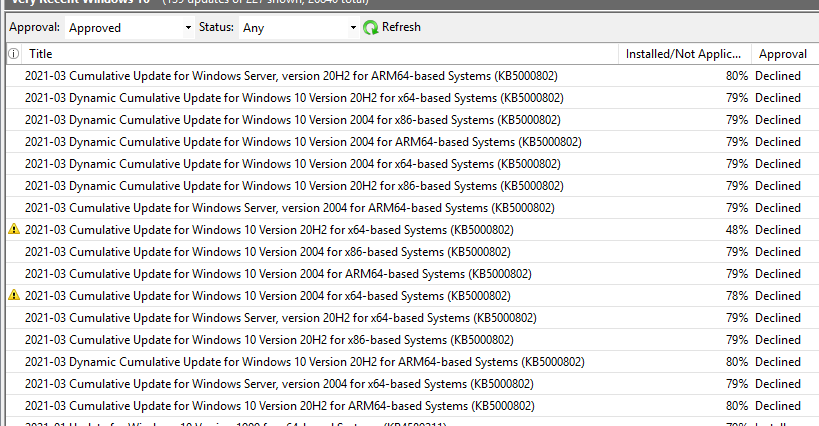
Task: Click warning icon on Windows 10 20H2 x64 Cumulative row
Action: pos(14,229)
